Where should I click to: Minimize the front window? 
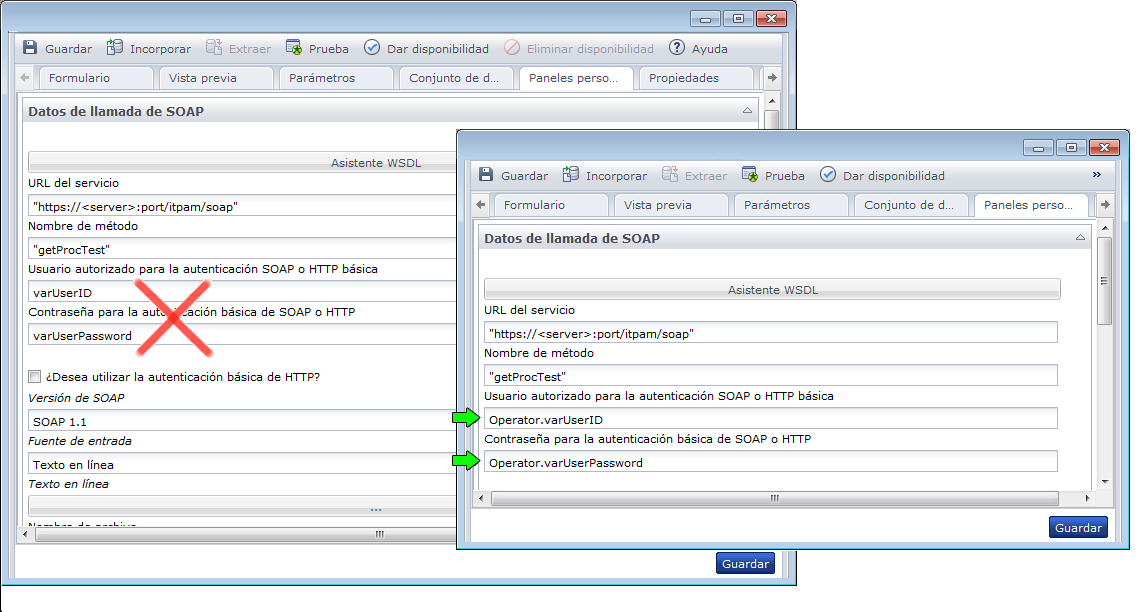point(1038,148)
